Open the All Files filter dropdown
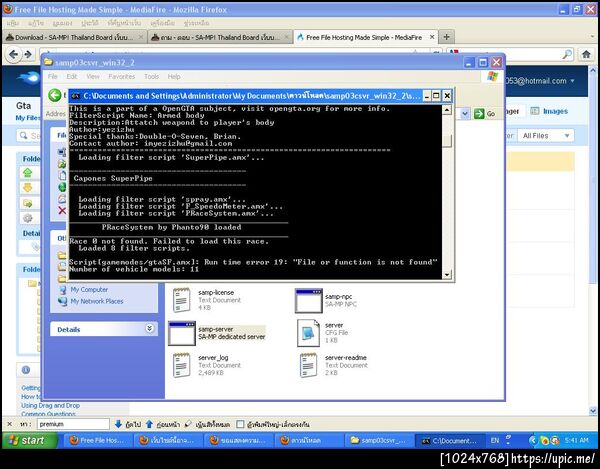Image resolution: width=600 pixels, height=469 pixels. (x=545, y=135)
